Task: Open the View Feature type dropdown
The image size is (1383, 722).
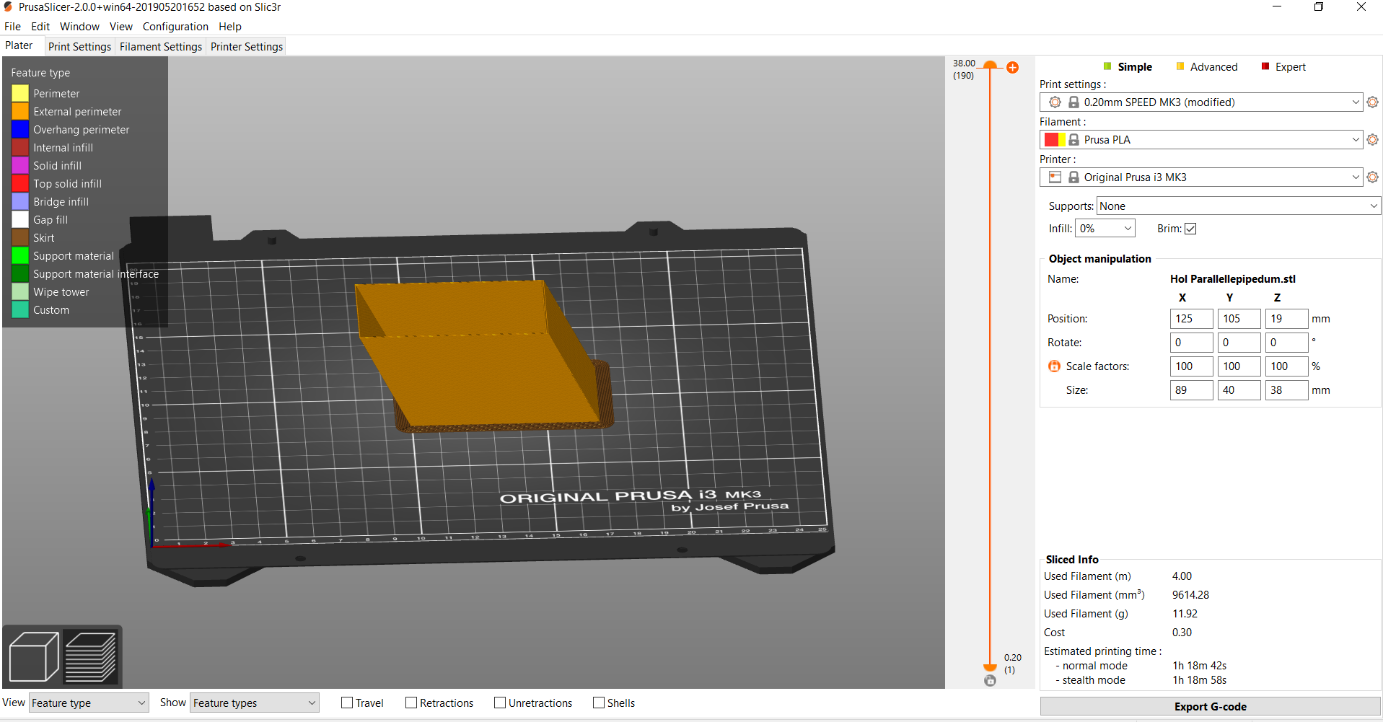Action: (89, 703)
